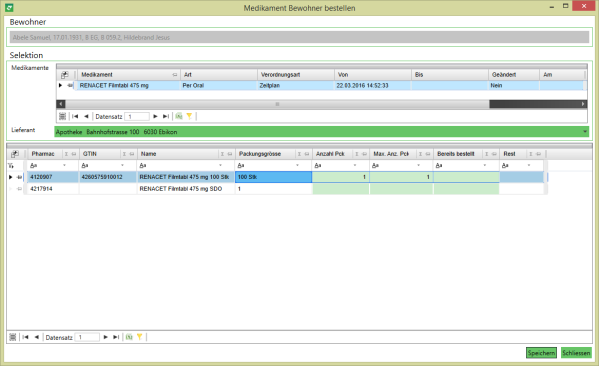The image size is (599, 366).
Task: Go to next record in Medikamente navigator
Action: click(155, 117)
